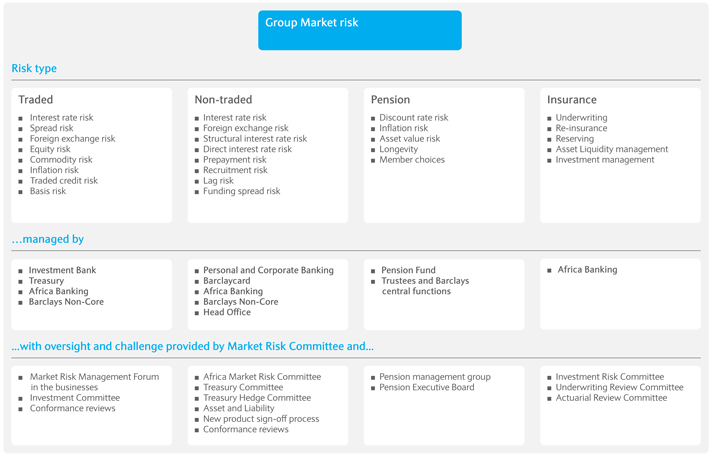This screenshot has width=710, height=456.
Task: Click the Group Market risk blue box
Action: pyautogui.click(x=360, y=30)
